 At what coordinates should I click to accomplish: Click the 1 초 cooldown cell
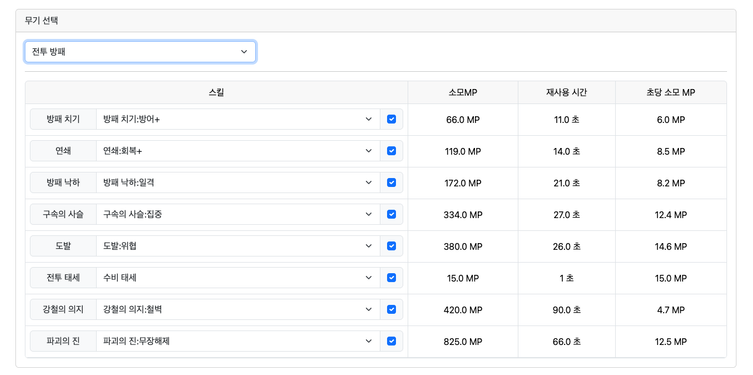tap(567, 278)
